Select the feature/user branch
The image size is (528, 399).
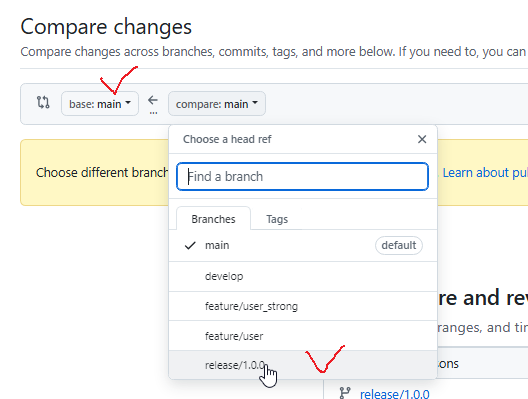pos(303,336)
